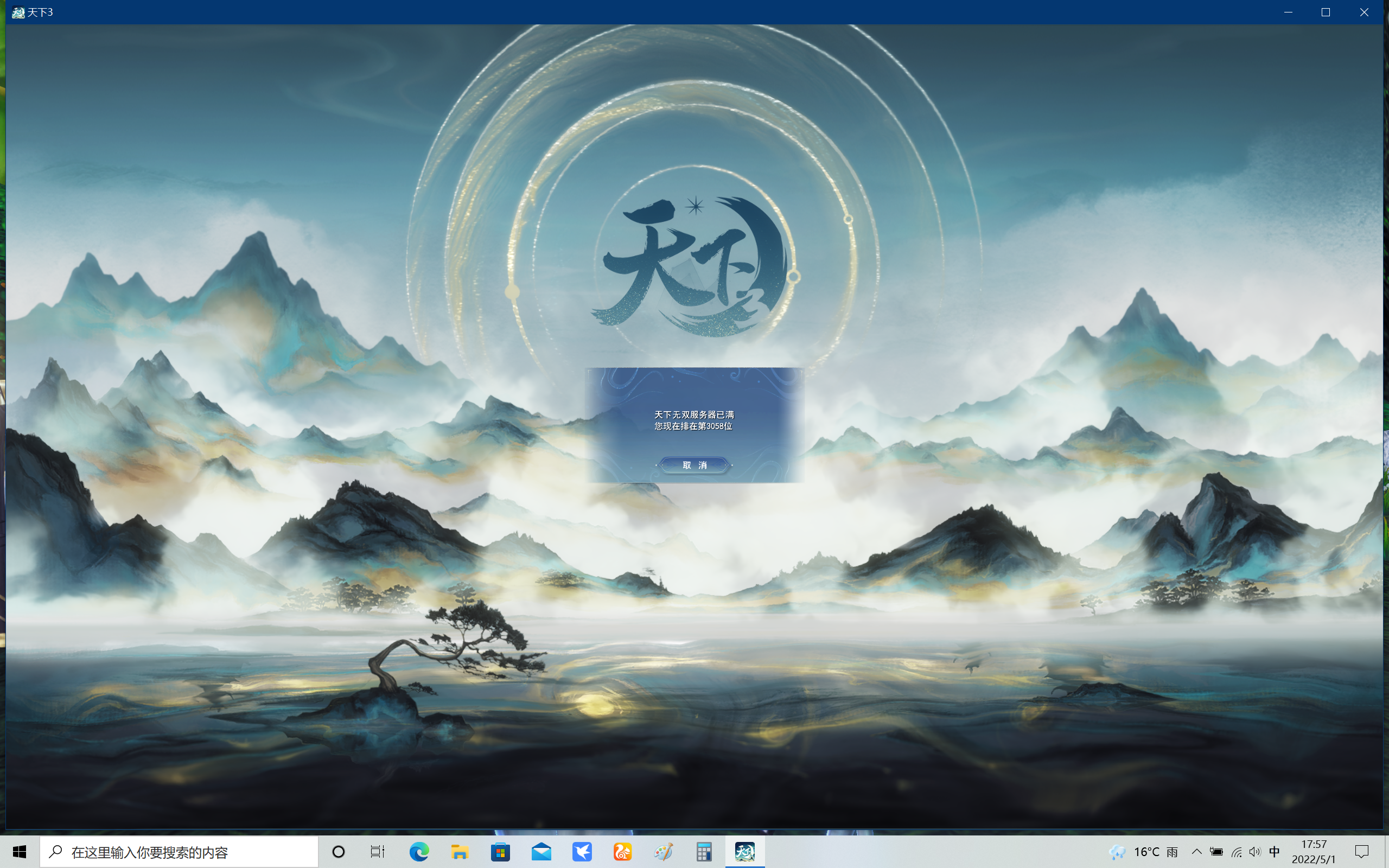Screen dimensions: 1389x868
Task: Open Calculator from the taskbar
Action: (x=704, y=852)
